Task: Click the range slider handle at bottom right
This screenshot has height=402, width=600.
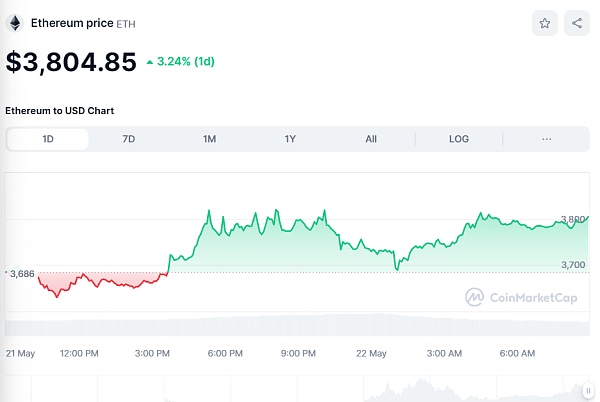Action: [589, 392]
